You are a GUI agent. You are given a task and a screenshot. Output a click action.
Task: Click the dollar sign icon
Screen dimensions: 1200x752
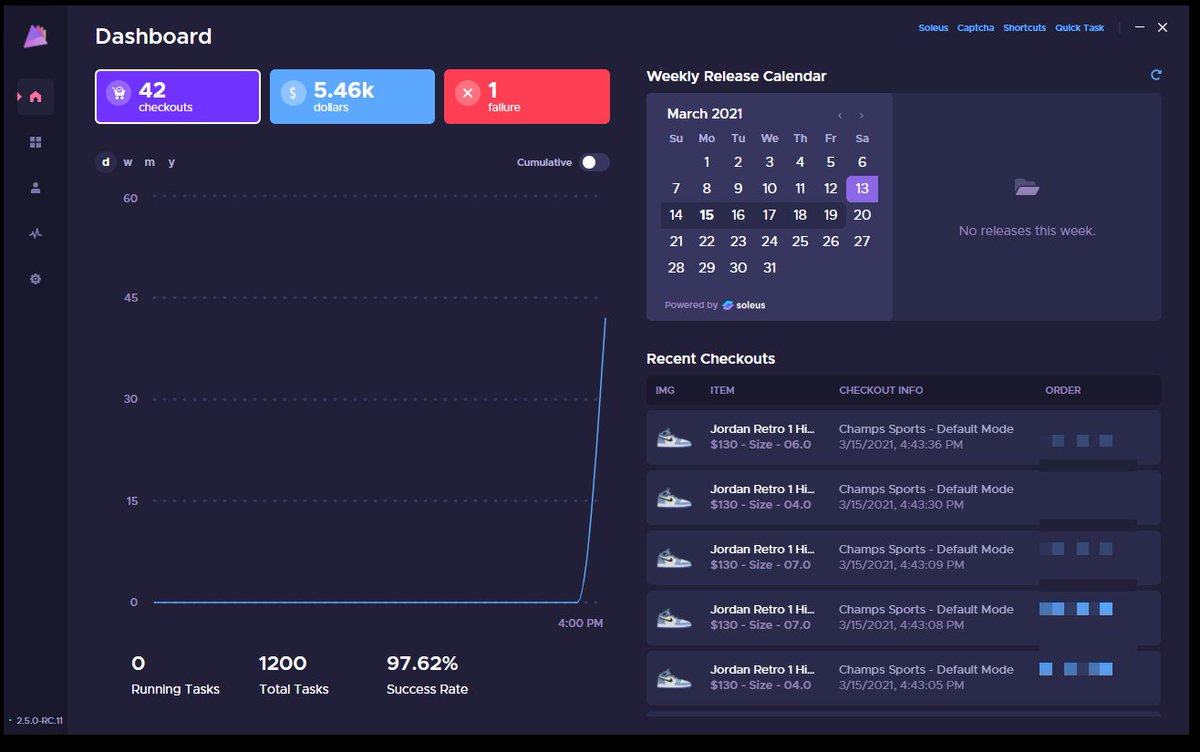pyautogui.click(x=293, y=93)
